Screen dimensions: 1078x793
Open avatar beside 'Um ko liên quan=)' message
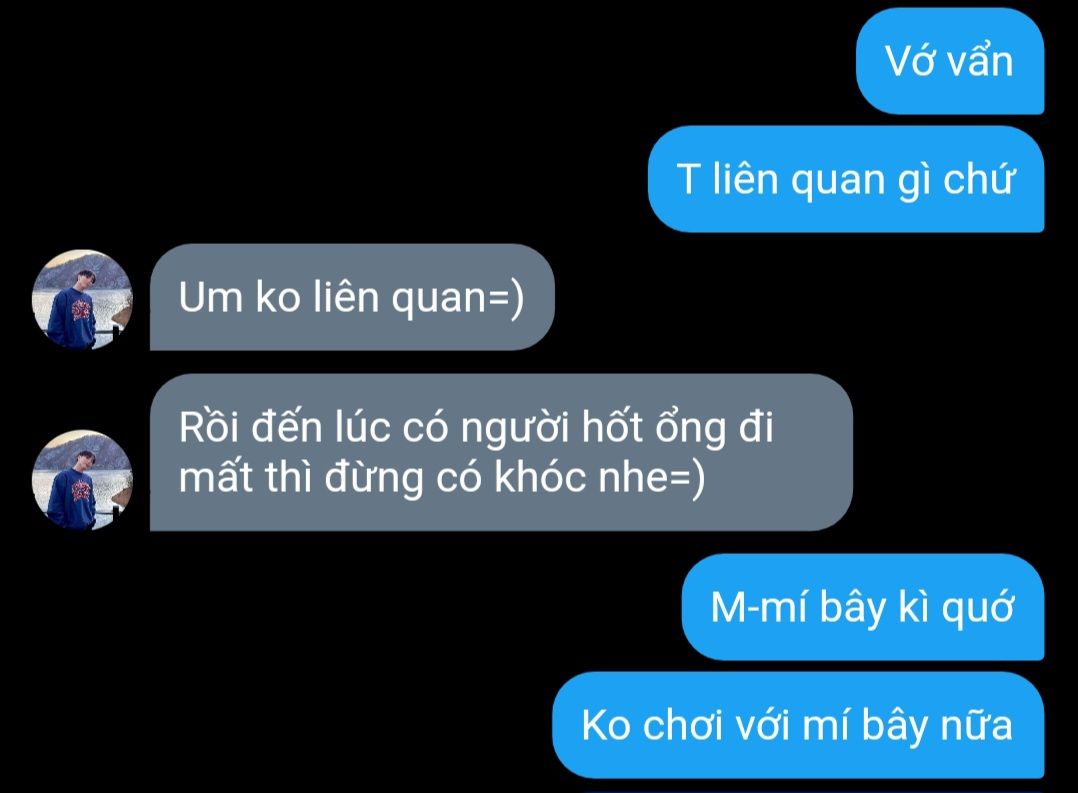82,300
